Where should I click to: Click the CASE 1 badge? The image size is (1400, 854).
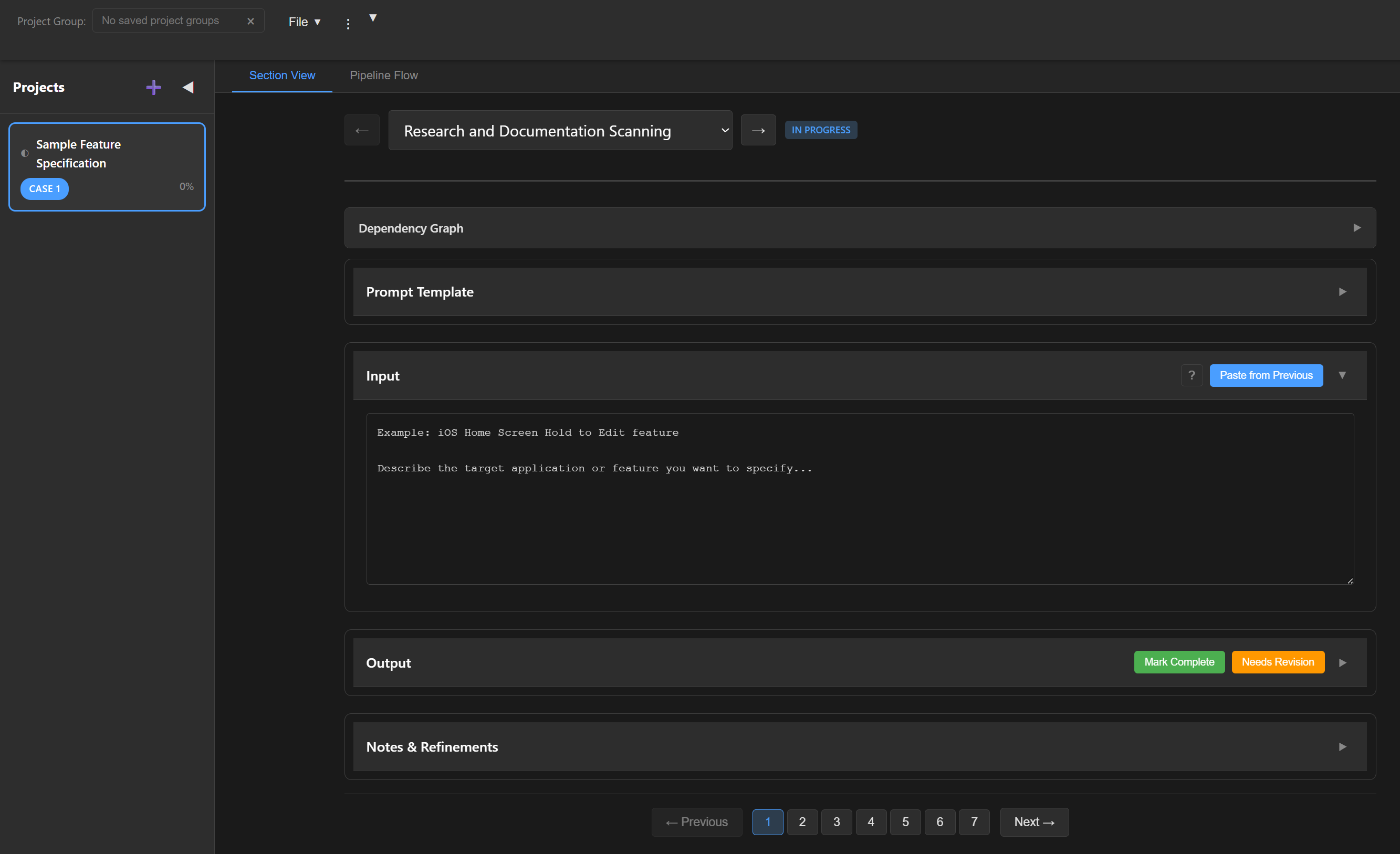pos(44,188)
